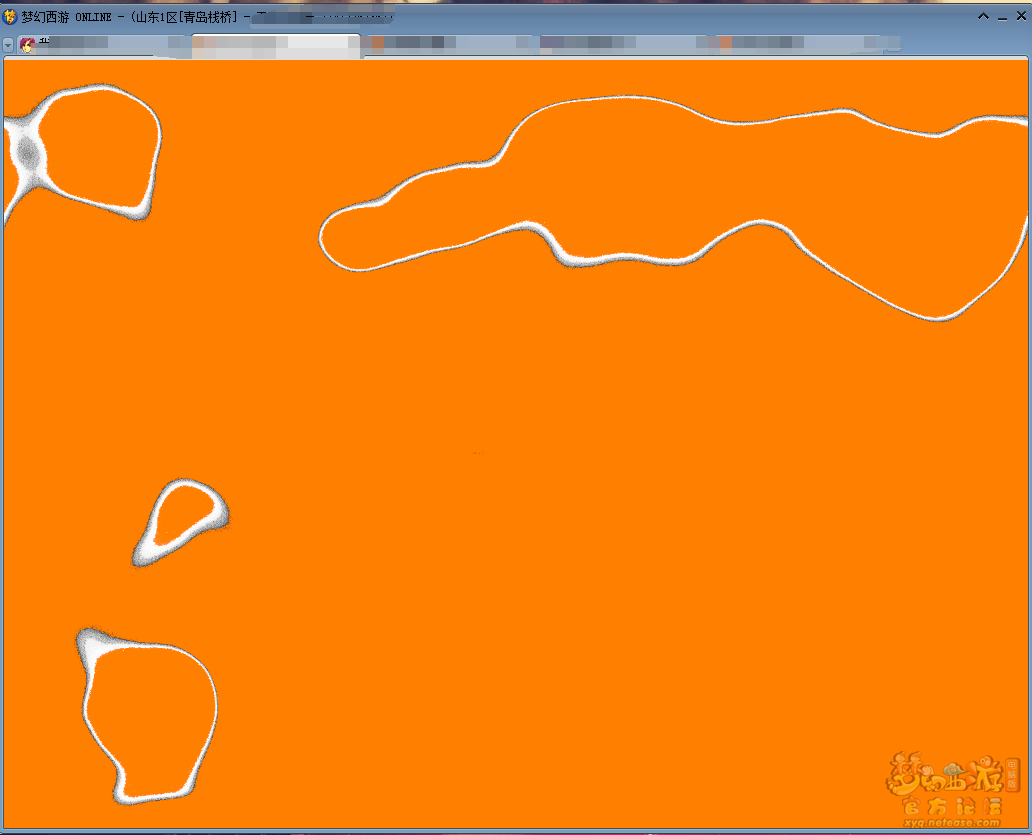Click the 山东1区 青岛栈桥 window title

190,17
